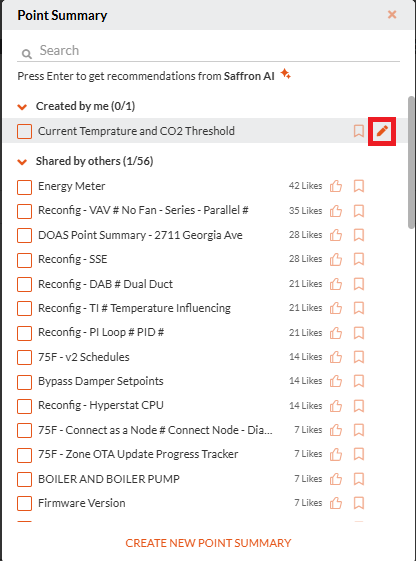Click the Saffron AI sparkle icon
The image size is (416, 561).
(285, 74)
